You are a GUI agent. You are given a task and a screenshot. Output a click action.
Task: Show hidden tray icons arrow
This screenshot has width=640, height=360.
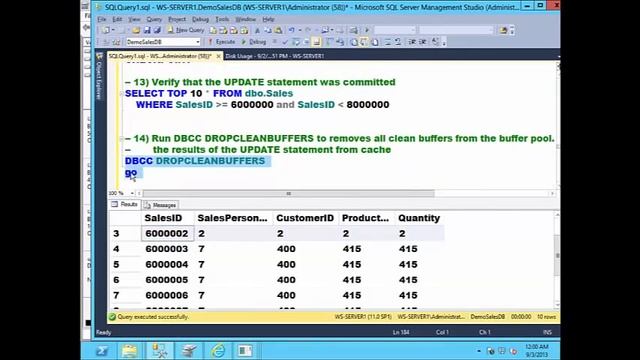click(x=479, y=351)
